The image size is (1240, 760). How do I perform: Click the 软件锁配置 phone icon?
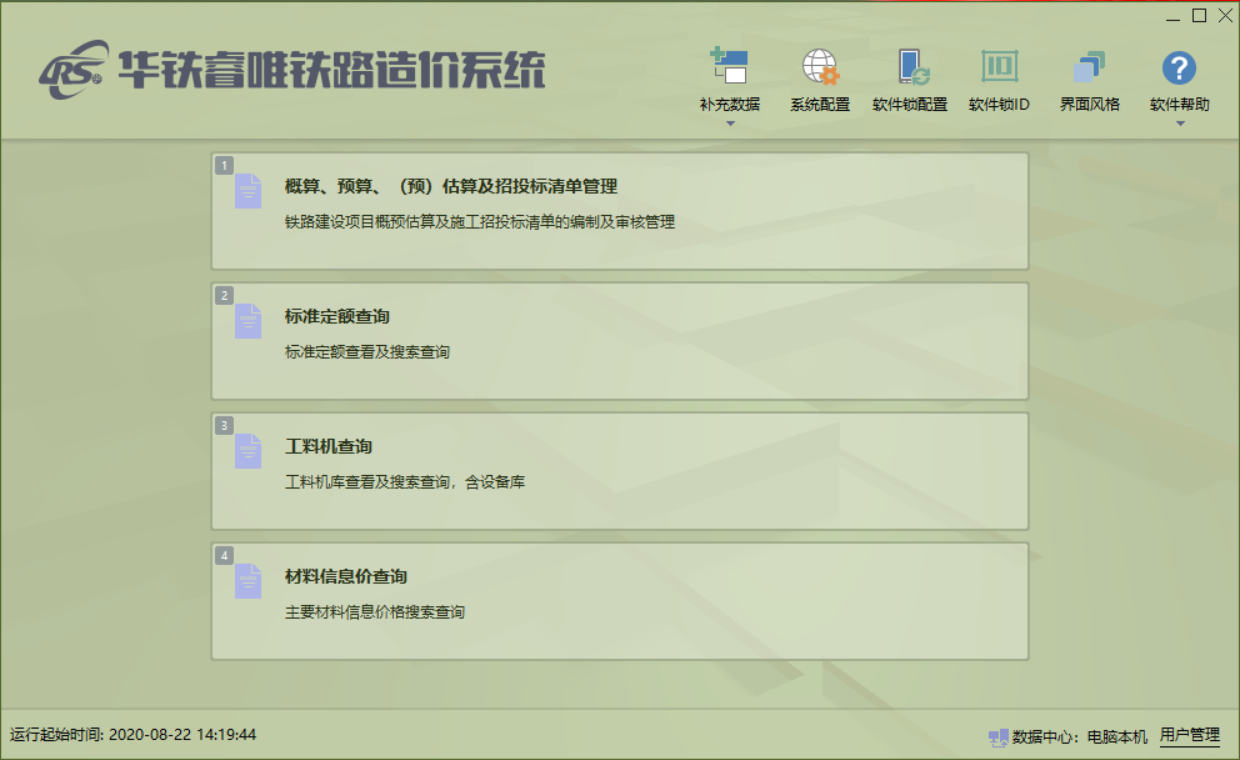(x=910, y=68)
